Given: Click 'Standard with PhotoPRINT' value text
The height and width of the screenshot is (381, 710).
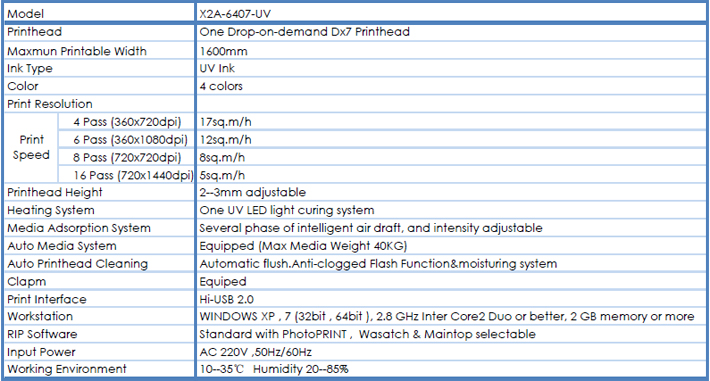Looking at the screenshot, I should [x=273, y=334].
